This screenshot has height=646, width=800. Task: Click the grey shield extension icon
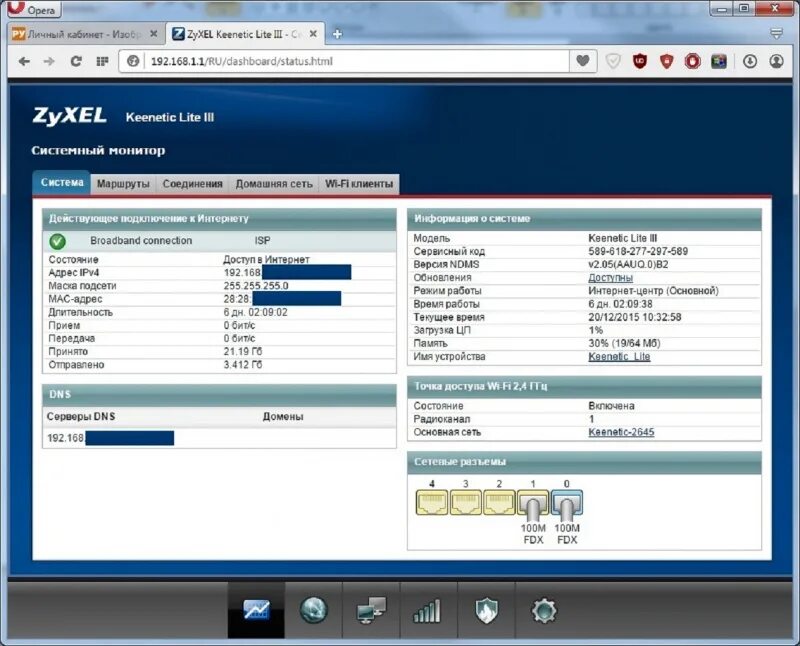pyautogui.click(x=613, y=61)
